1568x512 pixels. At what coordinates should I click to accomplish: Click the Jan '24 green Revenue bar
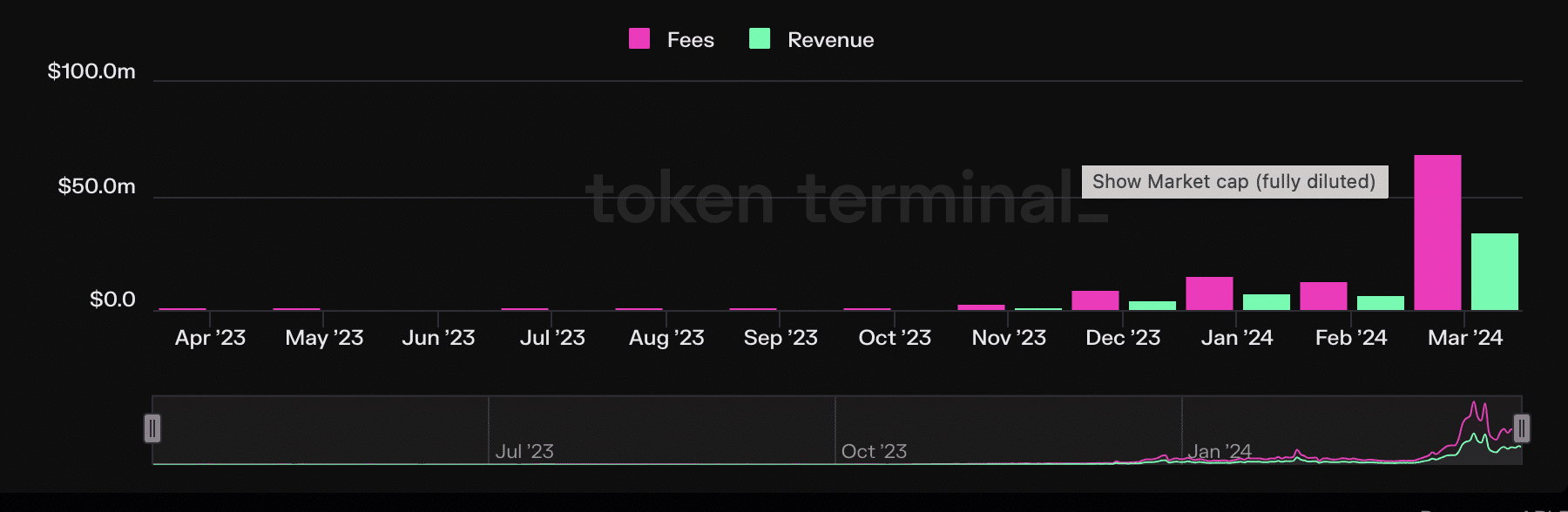(x=1266, y=302)
